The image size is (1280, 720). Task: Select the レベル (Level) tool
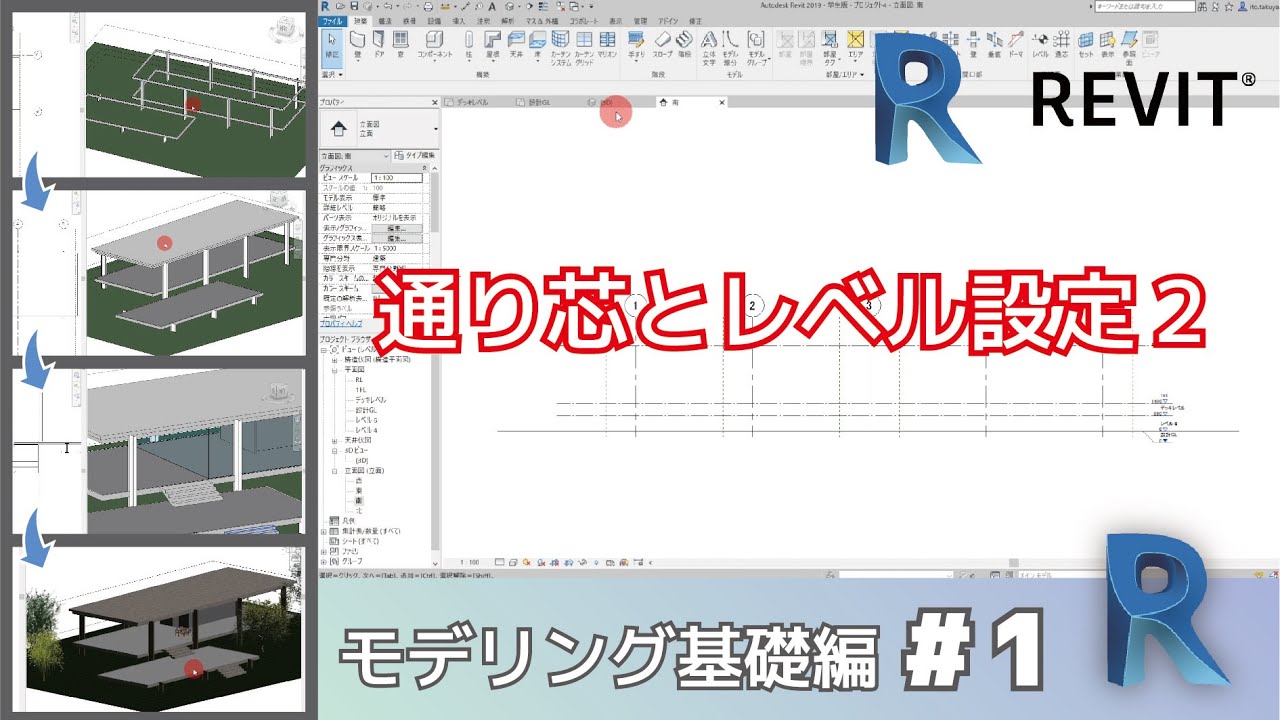tap(1040, 44)
